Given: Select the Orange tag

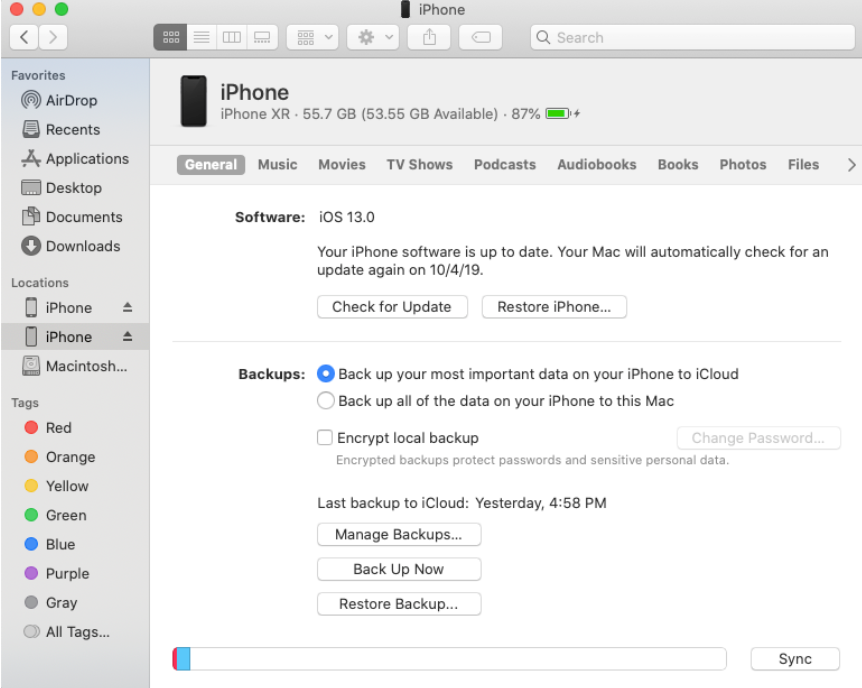Looking at the screenshot, I should click(75, 457).
